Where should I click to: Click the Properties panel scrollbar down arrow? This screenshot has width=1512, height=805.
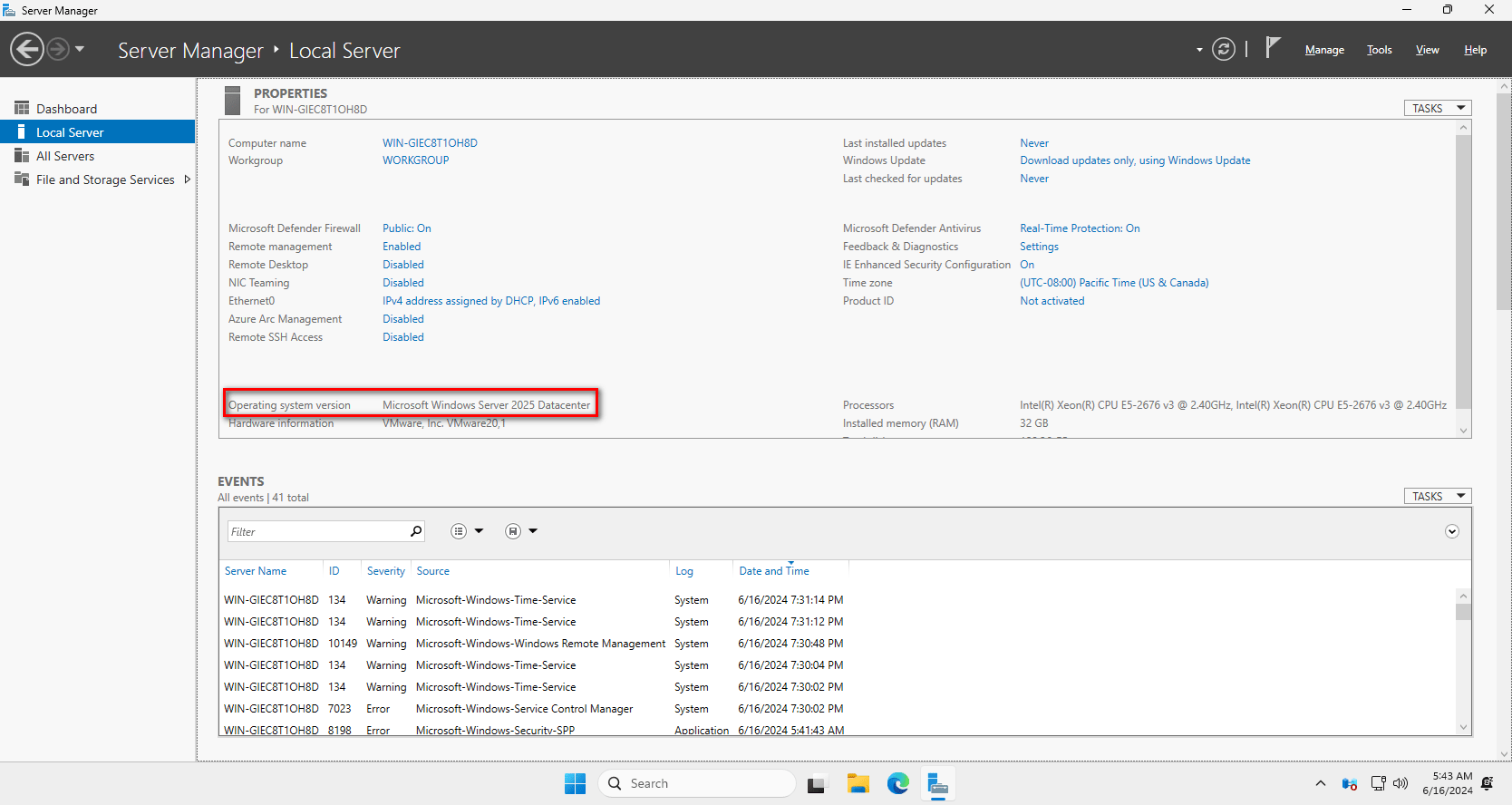pyautogui.click(x=1463, y=431)
